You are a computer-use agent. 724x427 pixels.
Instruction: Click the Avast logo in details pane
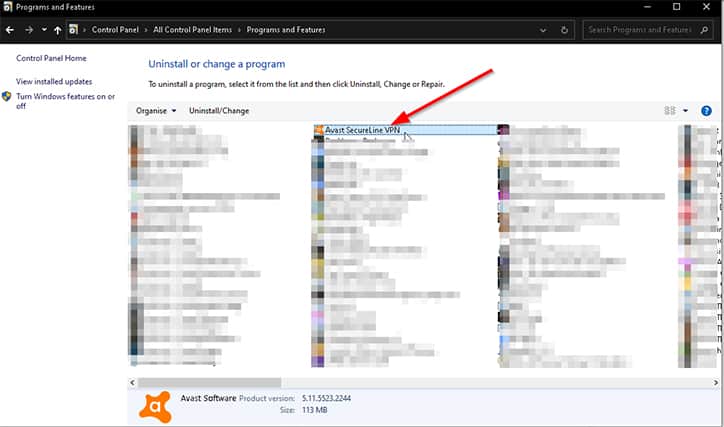155,407
